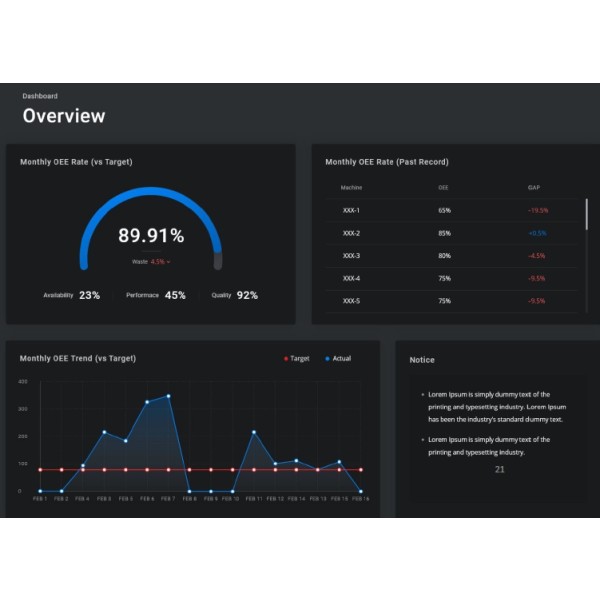The width and height of the screenshot is (600, 600).
Task: Click the Dashboard breadcrumb link
Action: pyautogui.click(x=40, y=96)
